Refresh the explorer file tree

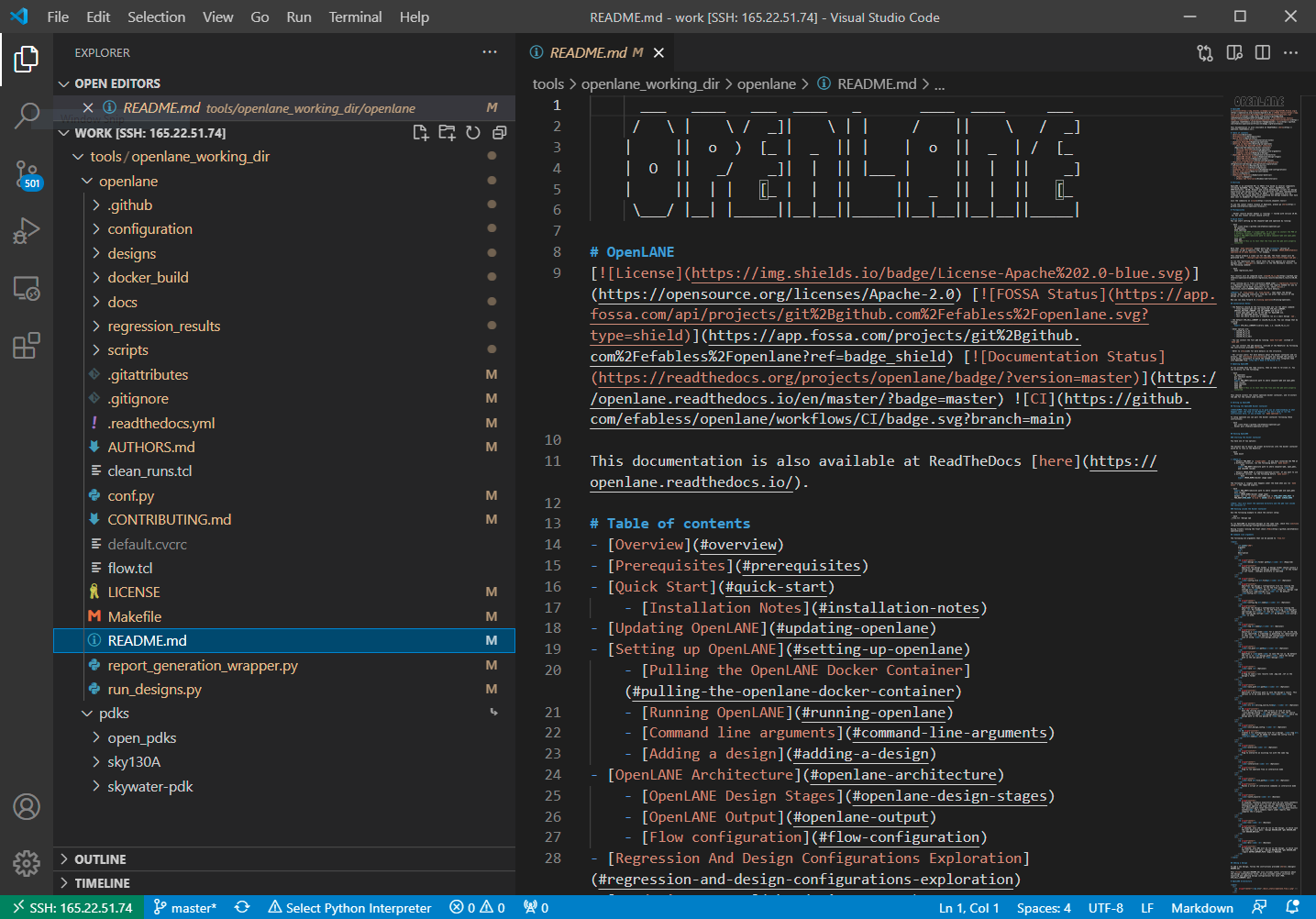point(473,133)
